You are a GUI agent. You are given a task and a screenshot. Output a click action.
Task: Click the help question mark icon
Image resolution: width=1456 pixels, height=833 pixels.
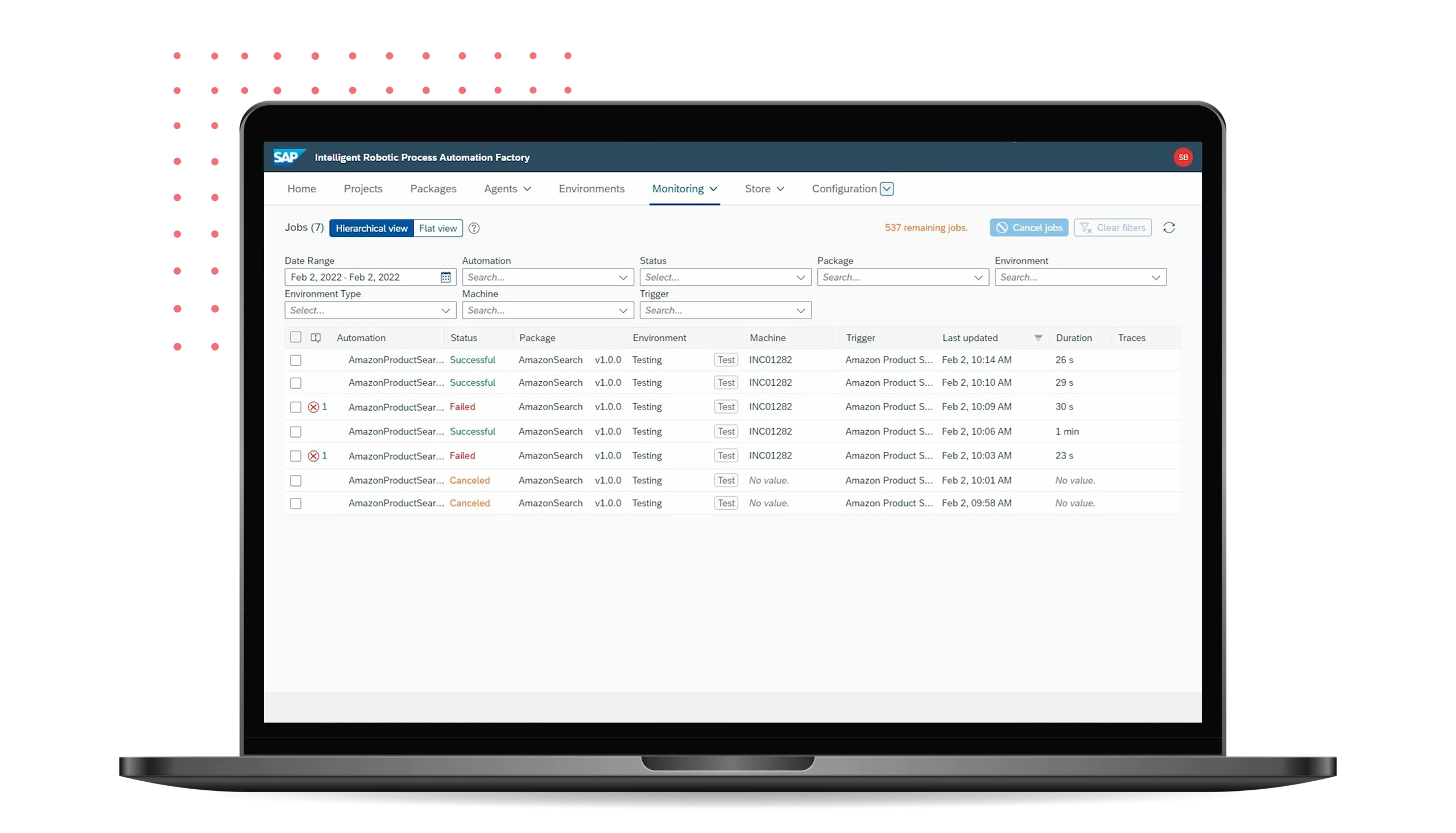coord(474,228)
